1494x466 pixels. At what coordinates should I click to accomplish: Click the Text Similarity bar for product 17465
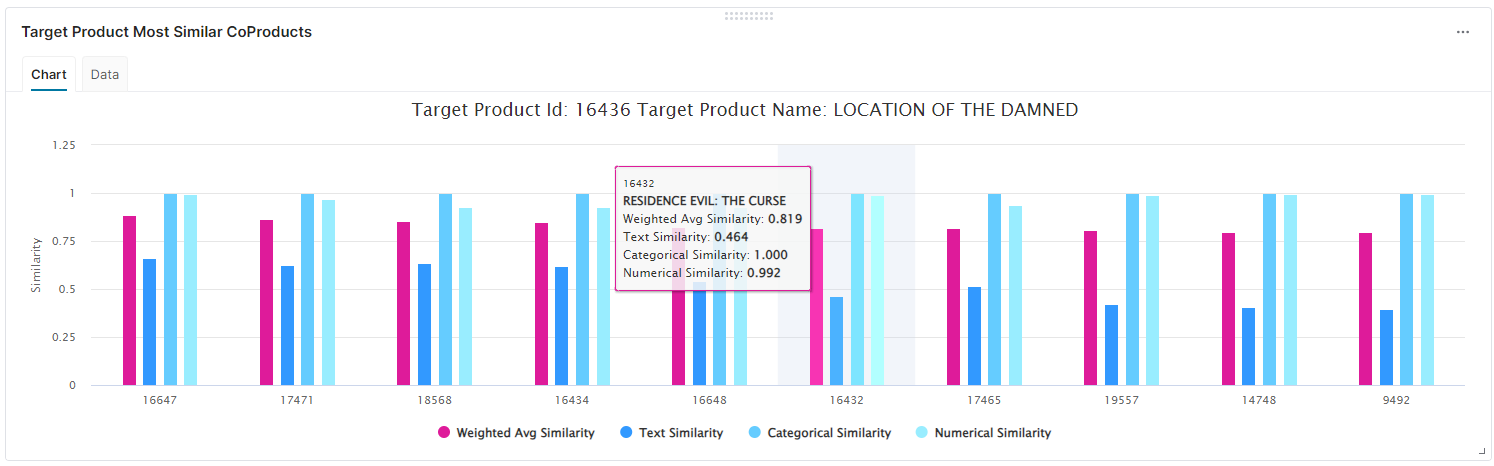pos(974,336)
